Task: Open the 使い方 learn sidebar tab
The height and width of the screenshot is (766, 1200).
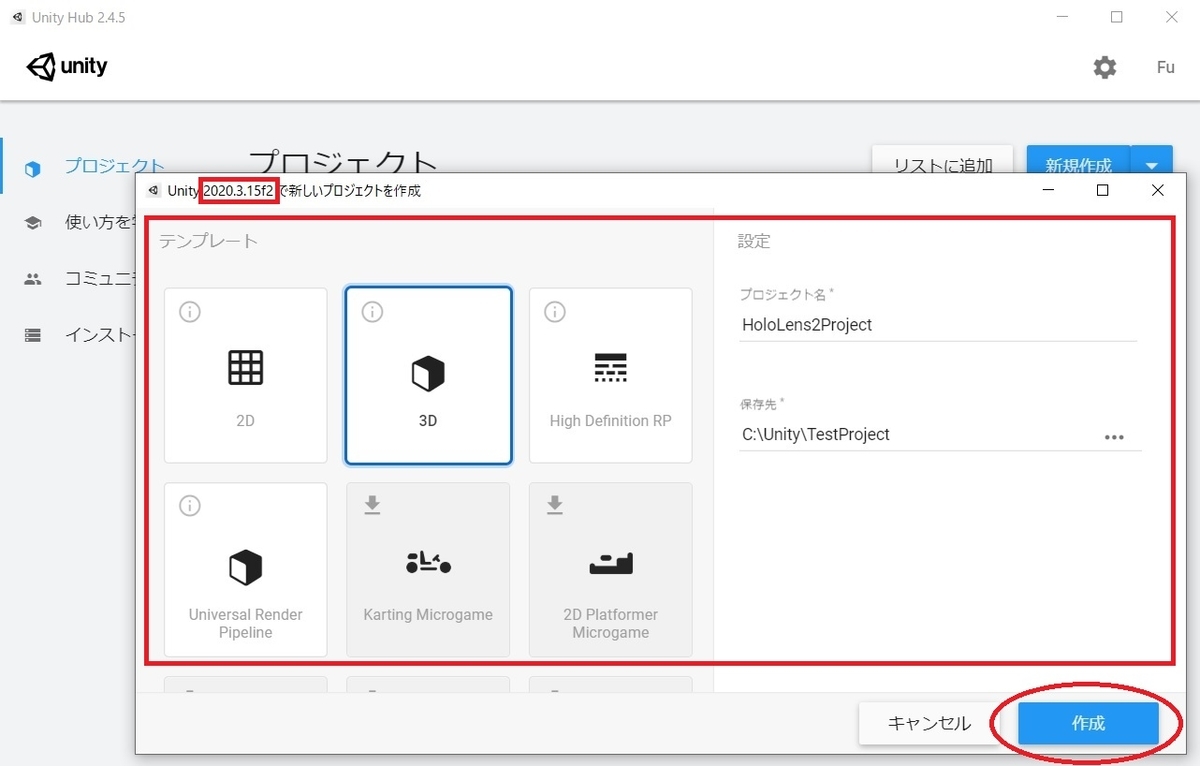Action: (99, 222)
